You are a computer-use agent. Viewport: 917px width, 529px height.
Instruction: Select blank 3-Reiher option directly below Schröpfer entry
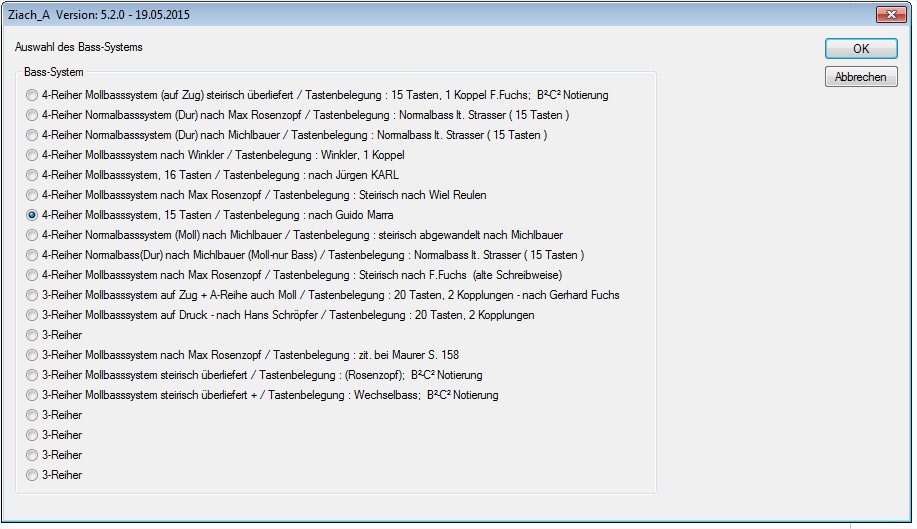(33, 335)
